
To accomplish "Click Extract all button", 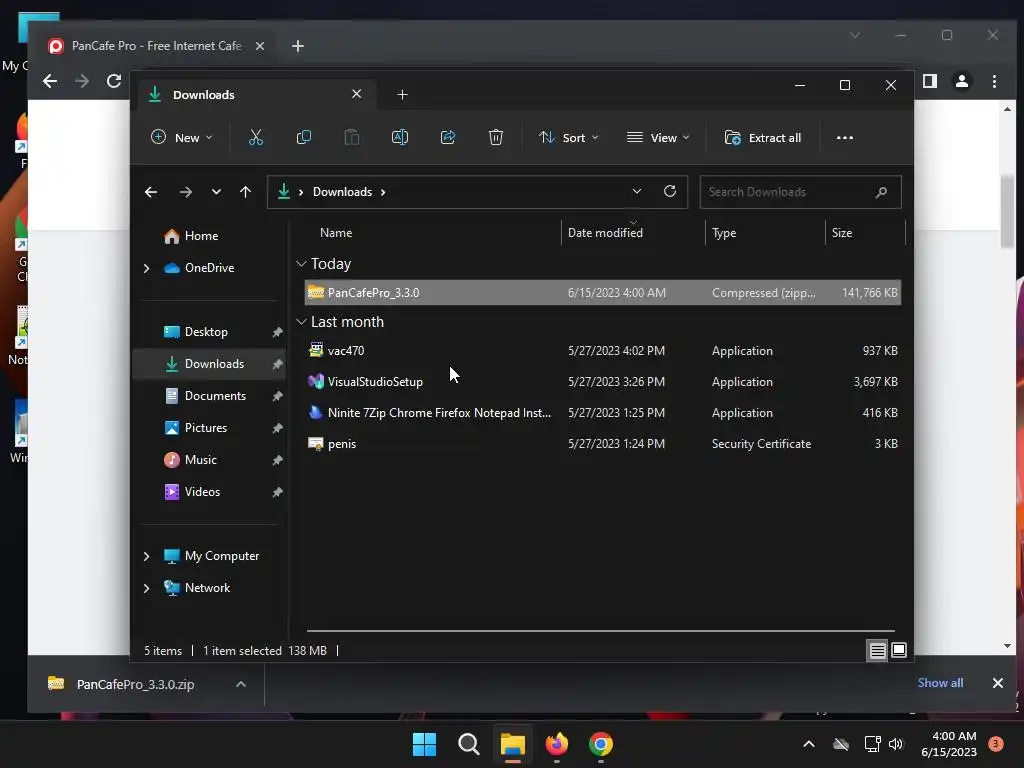I will 763,138.
